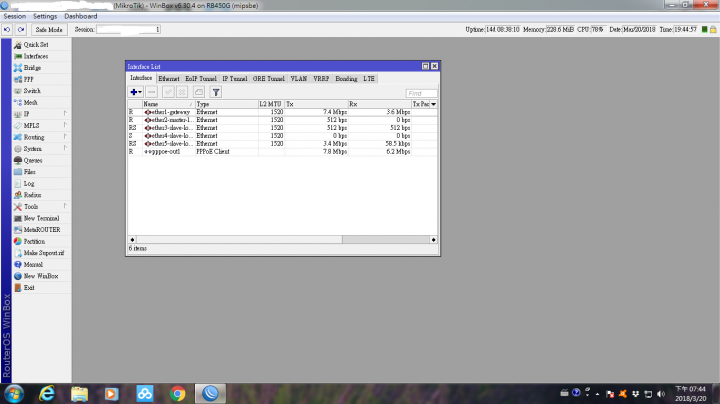Open the Session menu
The image size is (720, 404).
pos(15,16)
